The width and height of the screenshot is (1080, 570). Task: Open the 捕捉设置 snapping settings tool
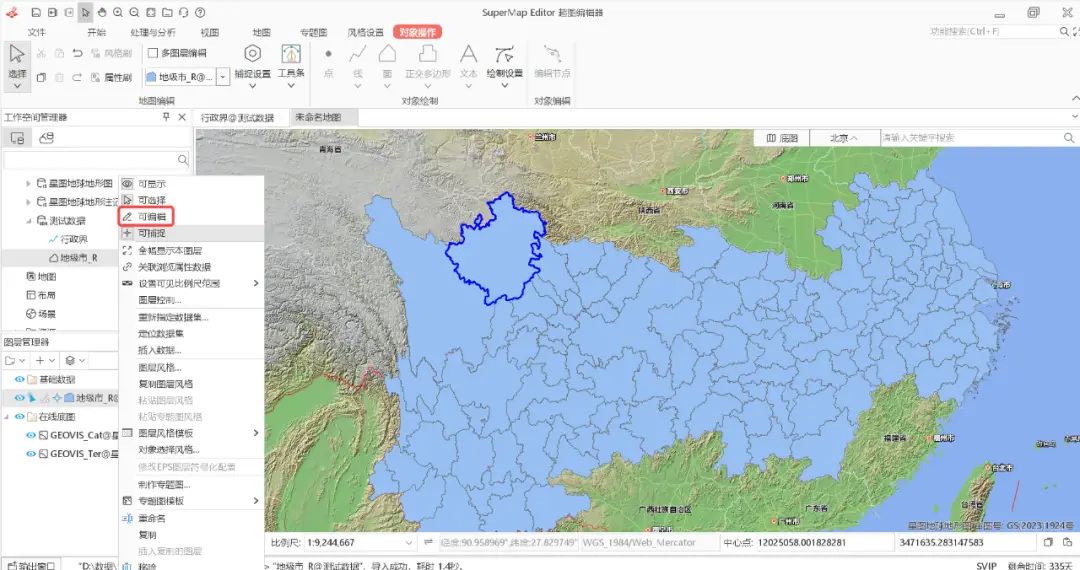pyautogui.click(x=252, y=61)
